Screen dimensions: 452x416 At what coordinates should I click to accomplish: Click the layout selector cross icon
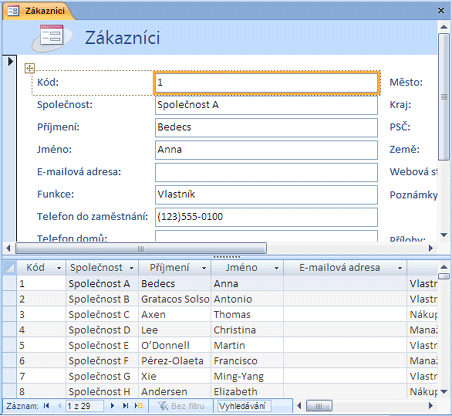pyautogui.click(x=30, y=68)
